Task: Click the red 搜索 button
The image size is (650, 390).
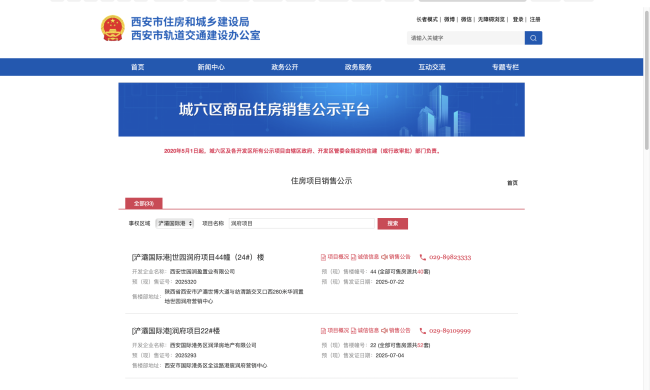Action: point(393,224)
